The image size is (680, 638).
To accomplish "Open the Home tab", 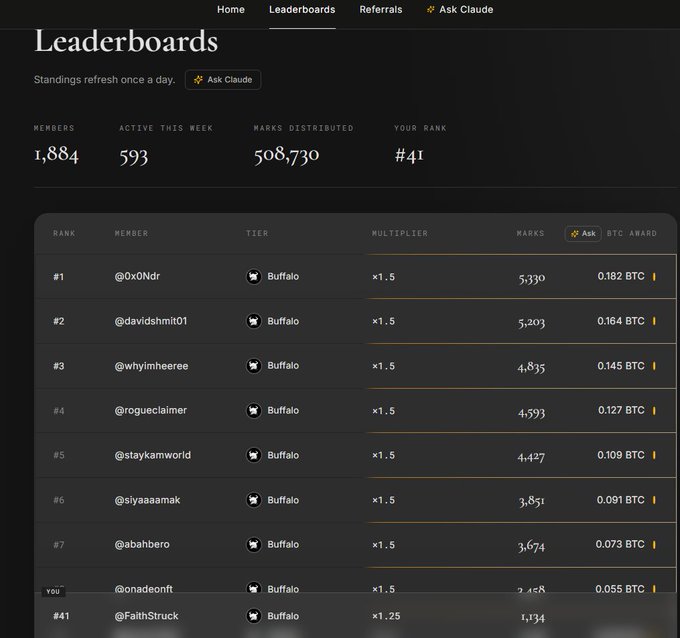I will tap(231, 10).
